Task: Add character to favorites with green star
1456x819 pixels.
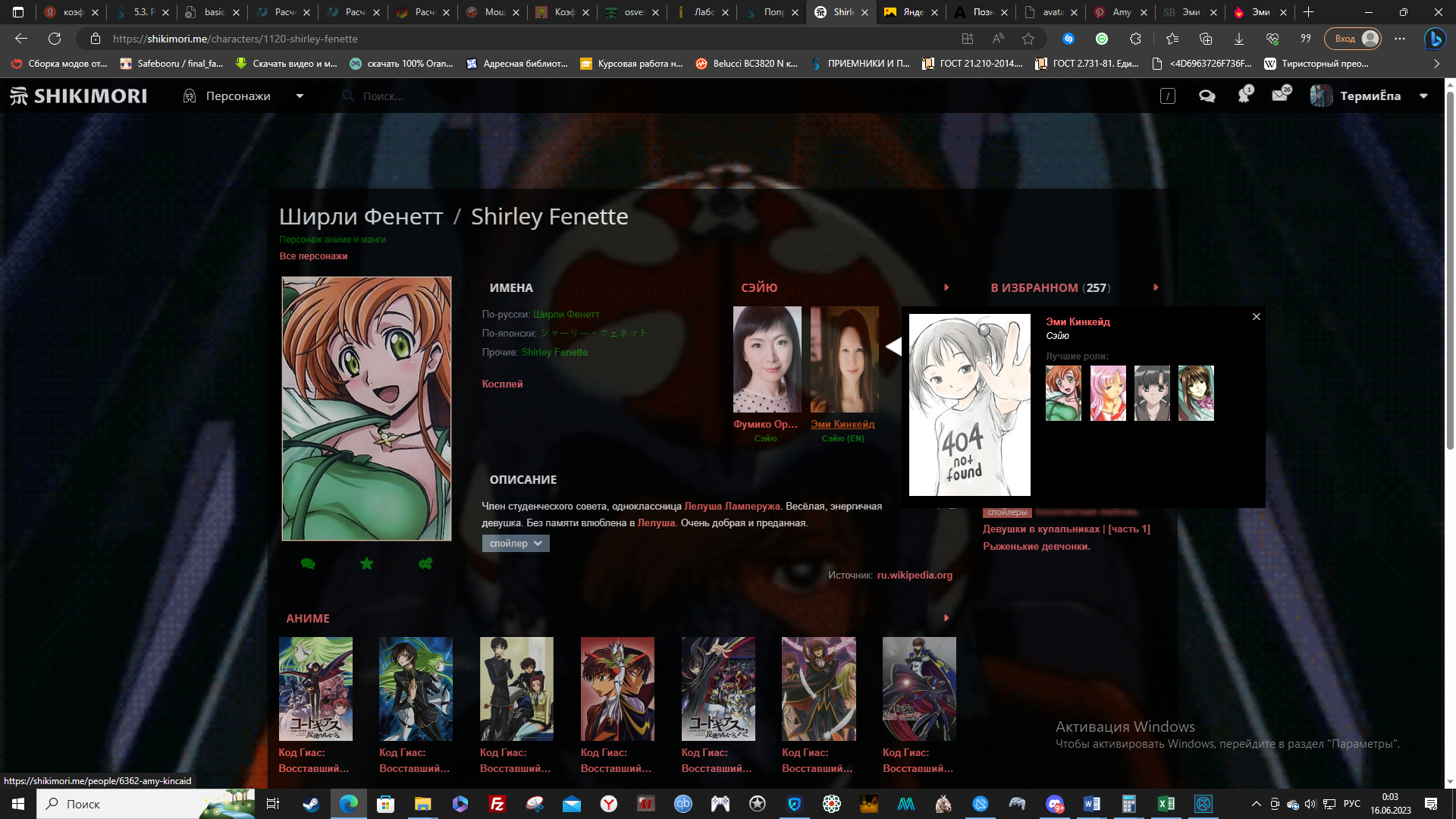Action: pyautogui.click(x=366, y=563)
